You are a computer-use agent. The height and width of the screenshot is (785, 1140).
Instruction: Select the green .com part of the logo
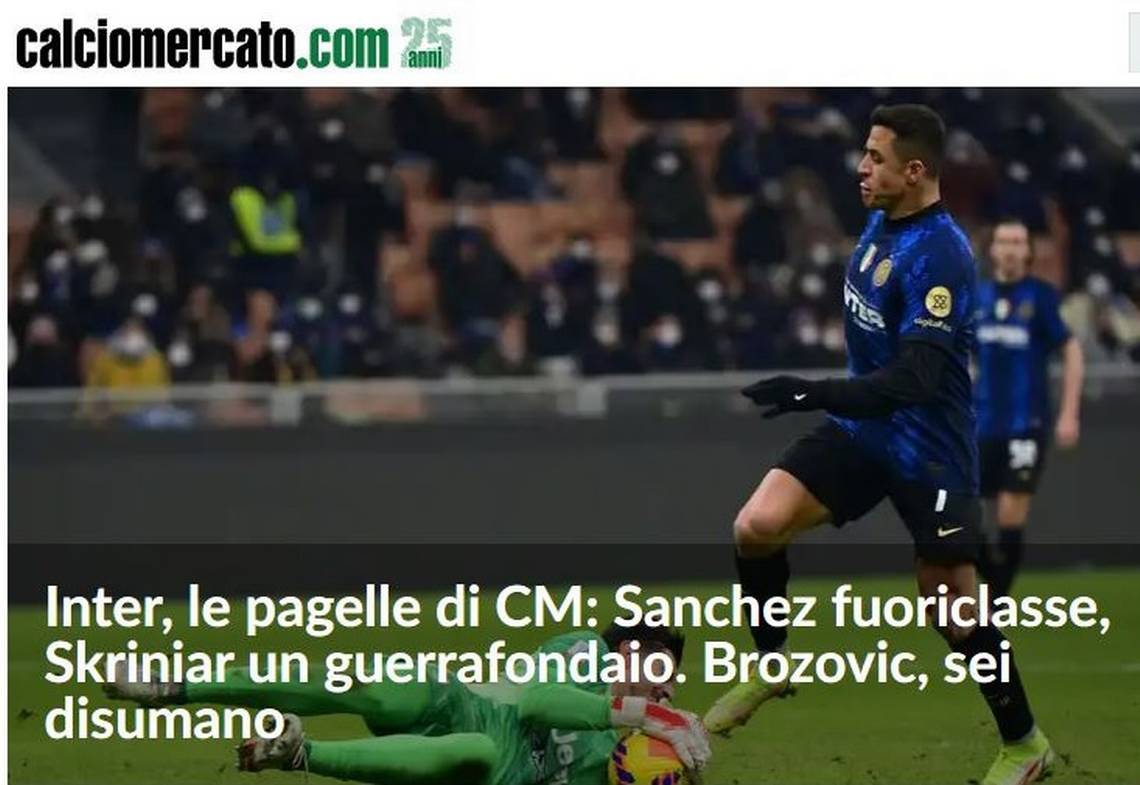pos(343,47)
